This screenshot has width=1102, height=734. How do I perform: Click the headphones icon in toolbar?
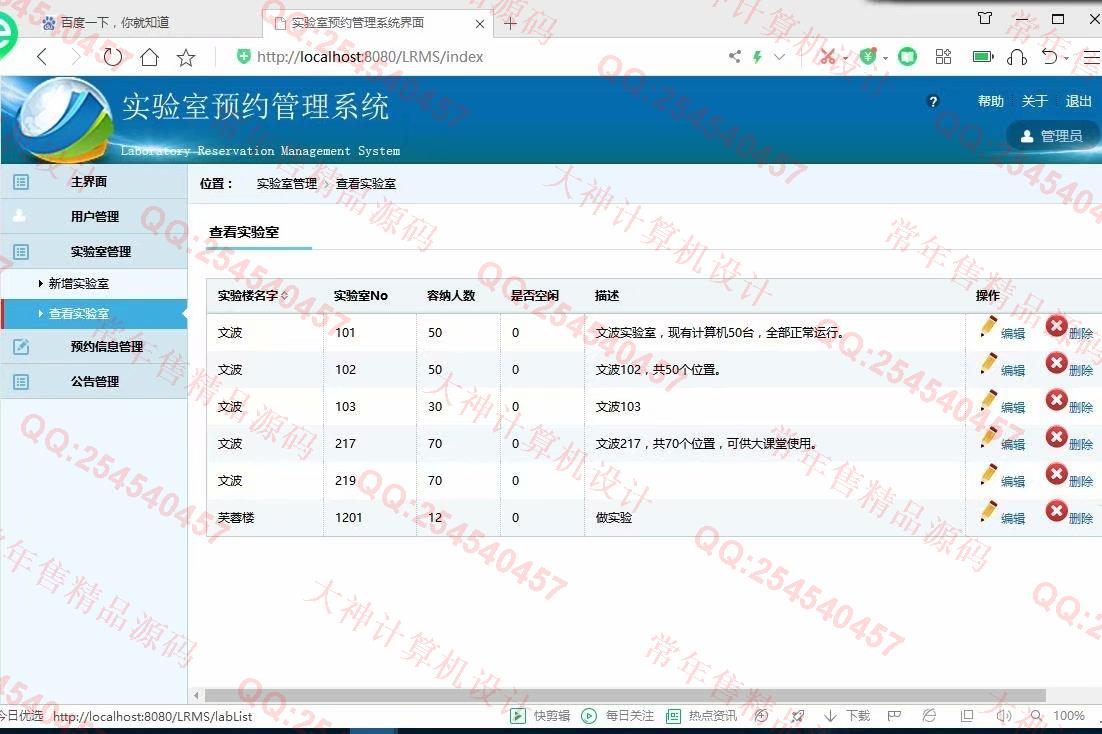click(x=1017, y=57)
